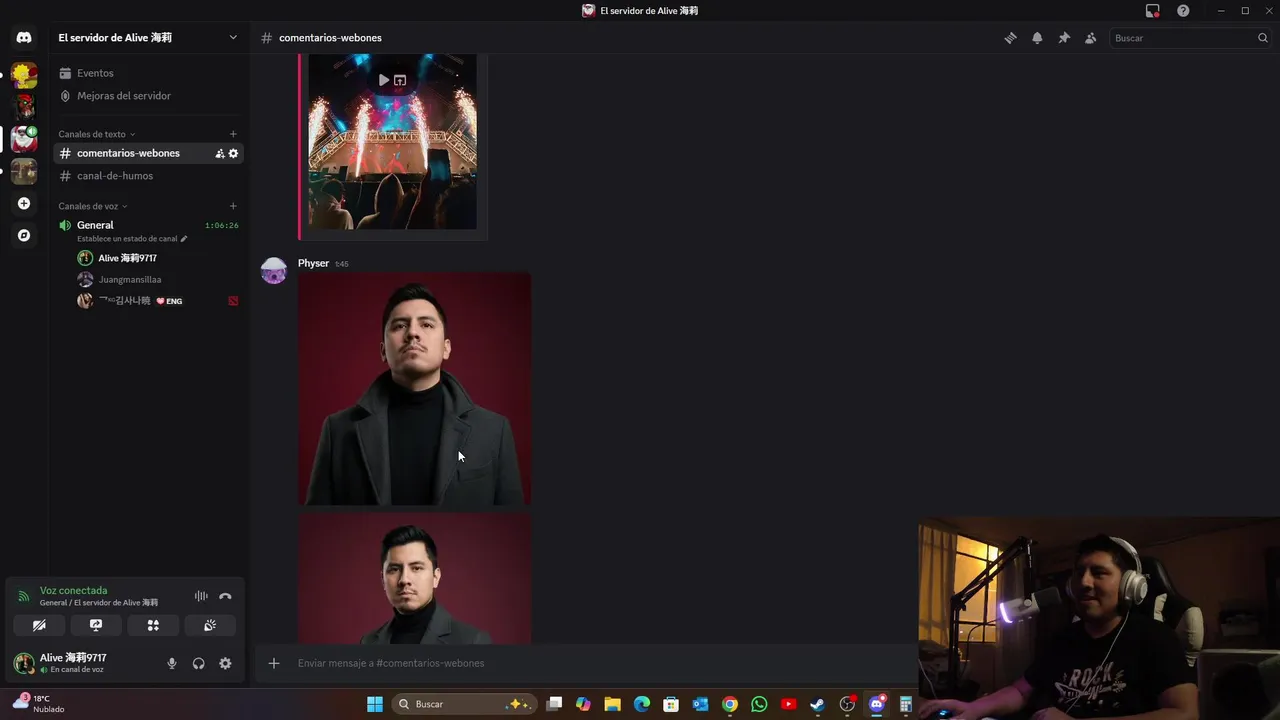Viewport: 1280px width, 720px height.
Task: Click the Voz conectada status text
Action: (x=73, y=590)
